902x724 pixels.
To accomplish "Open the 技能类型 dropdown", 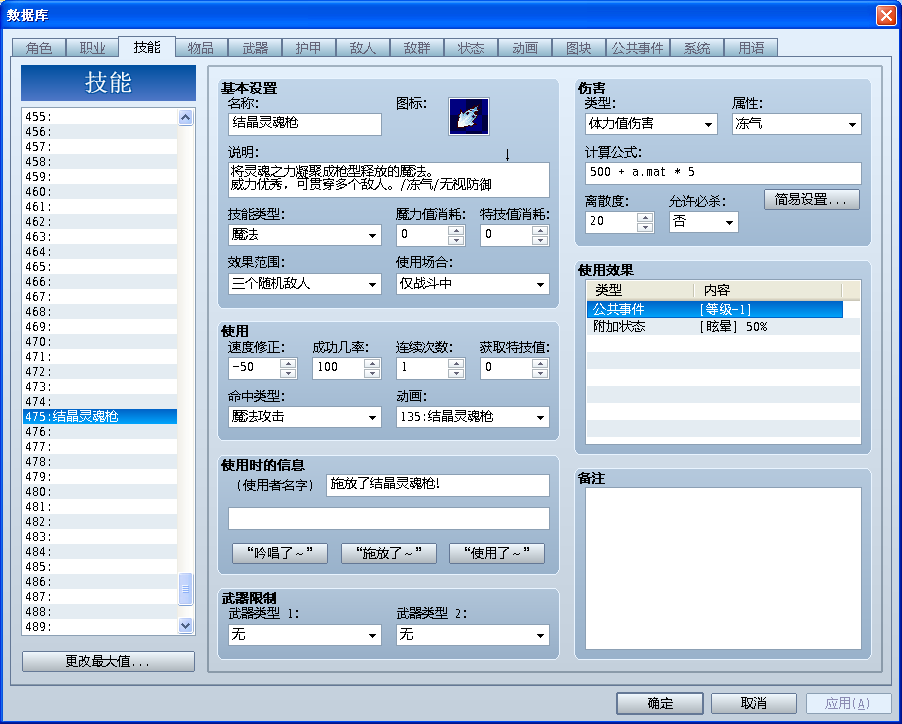I will pos(304,235).
